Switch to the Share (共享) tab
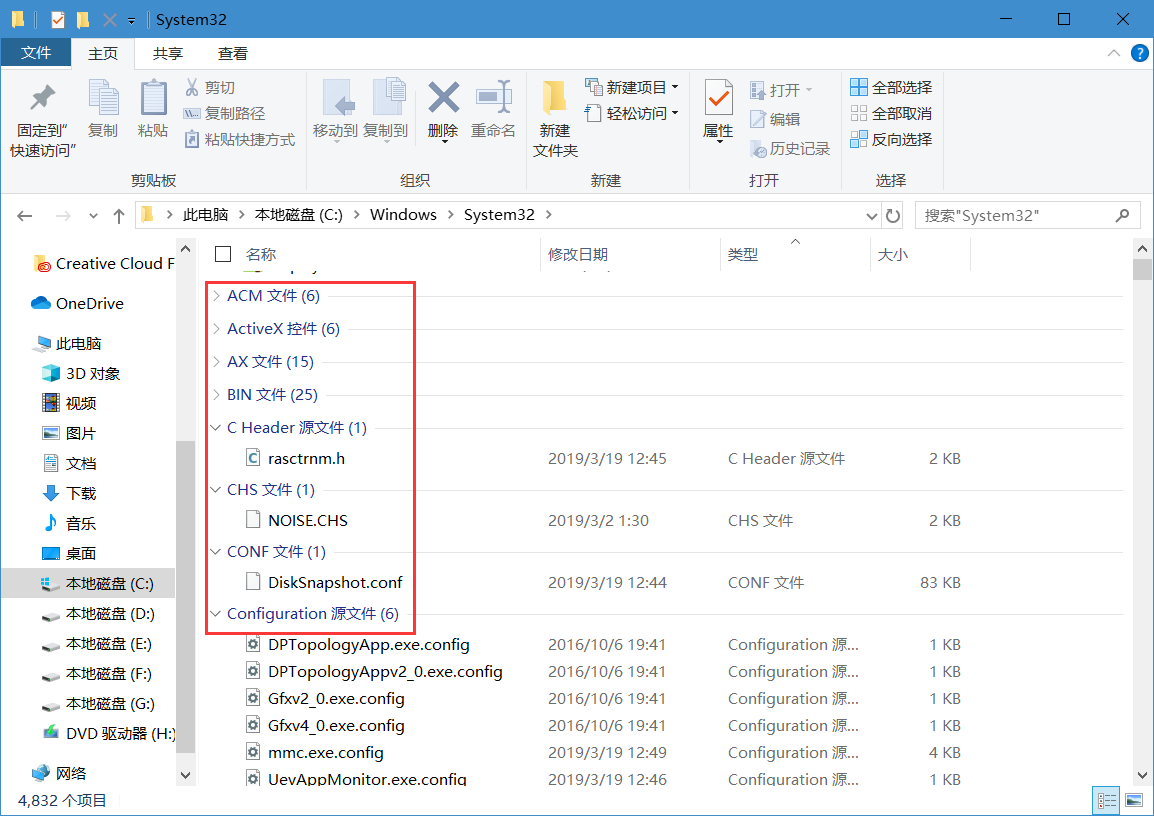 [x=167, y=54]
